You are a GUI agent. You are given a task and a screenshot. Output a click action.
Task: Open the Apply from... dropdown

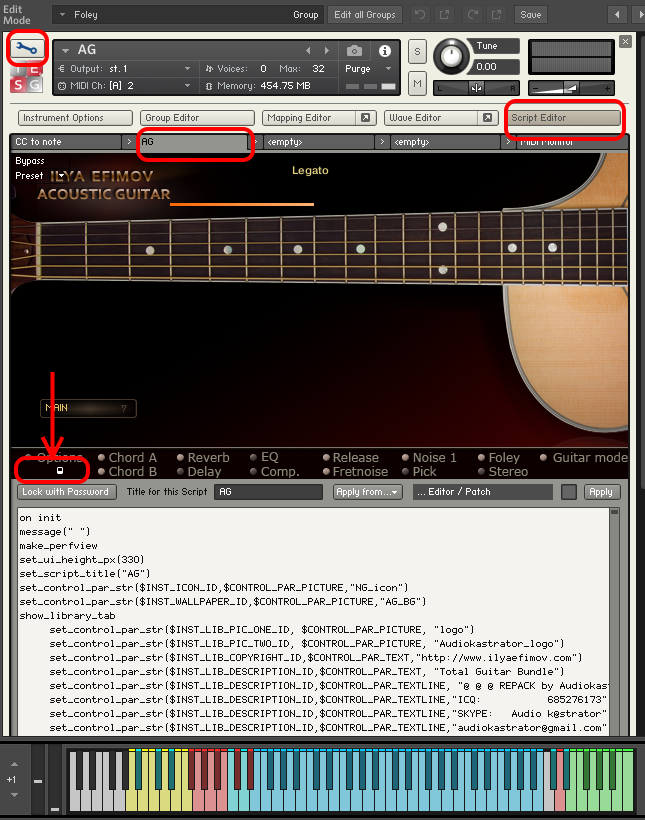tap(367, 492)
